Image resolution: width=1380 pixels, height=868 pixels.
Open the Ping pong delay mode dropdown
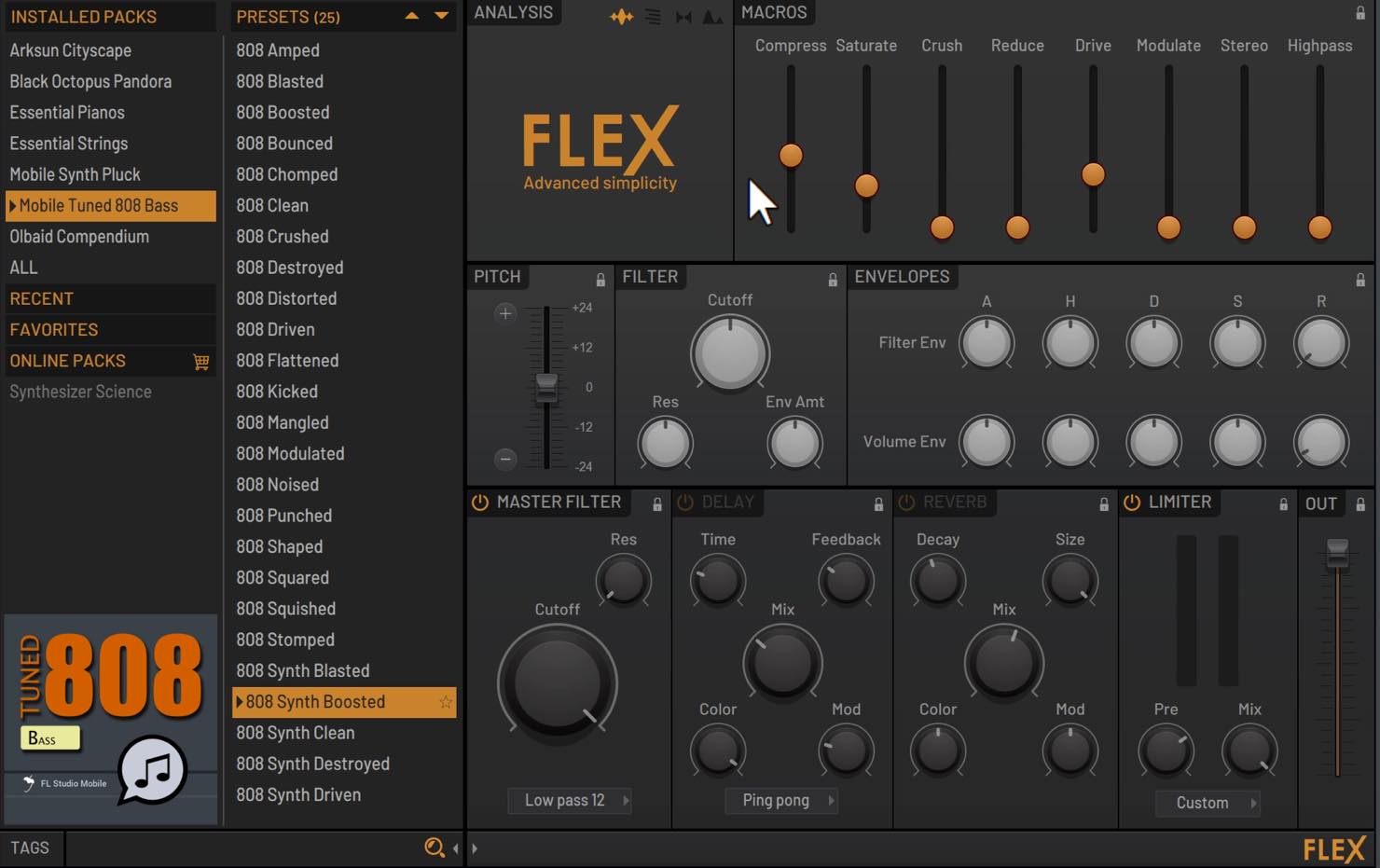click(x=781, y=801)
